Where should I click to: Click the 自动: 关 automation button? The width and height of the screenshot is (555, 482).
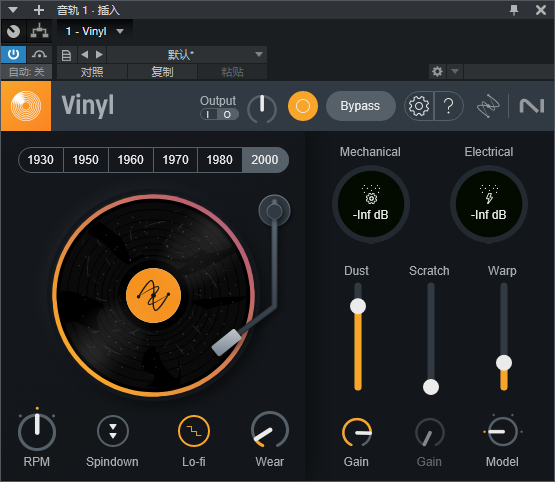pos(27,72)
